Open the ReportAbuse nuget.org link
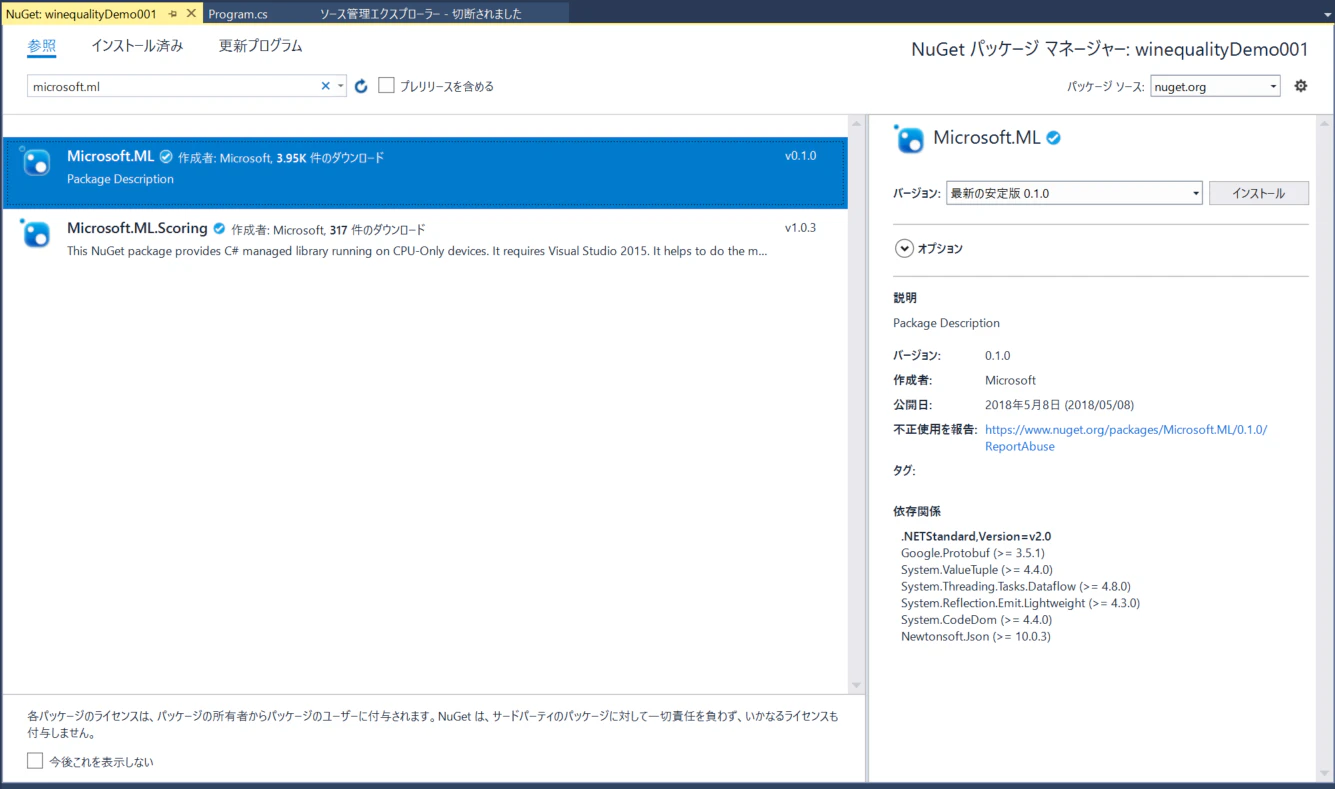This screenshot has height=789, width=1335. click(1126, 438)
